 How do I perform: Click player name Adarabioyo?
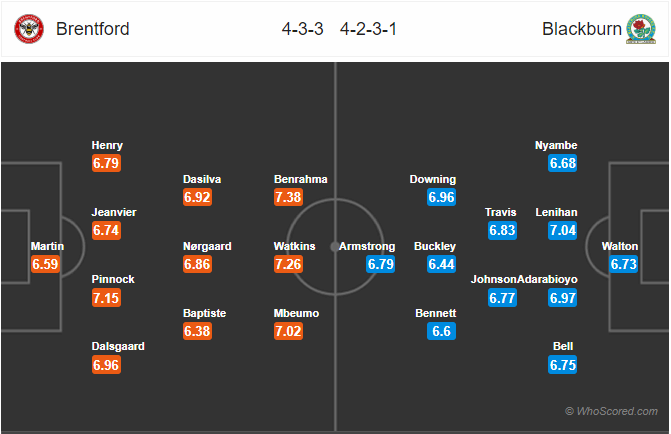pyautogui.click(x=547, y=279)
